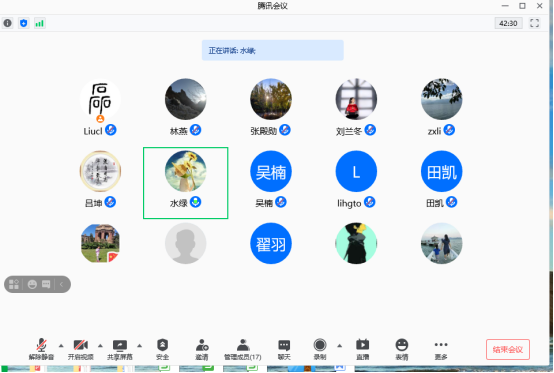Screen dimensions: 554x373
Task: Expand audio options arrow beside microphone
Action: (x=61, y=345)
